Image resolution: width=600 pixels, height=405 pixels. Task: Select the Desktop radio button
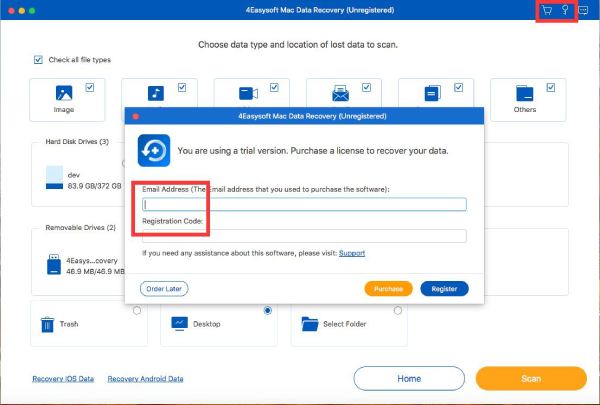pyautogui.click(x=268, y=310)
